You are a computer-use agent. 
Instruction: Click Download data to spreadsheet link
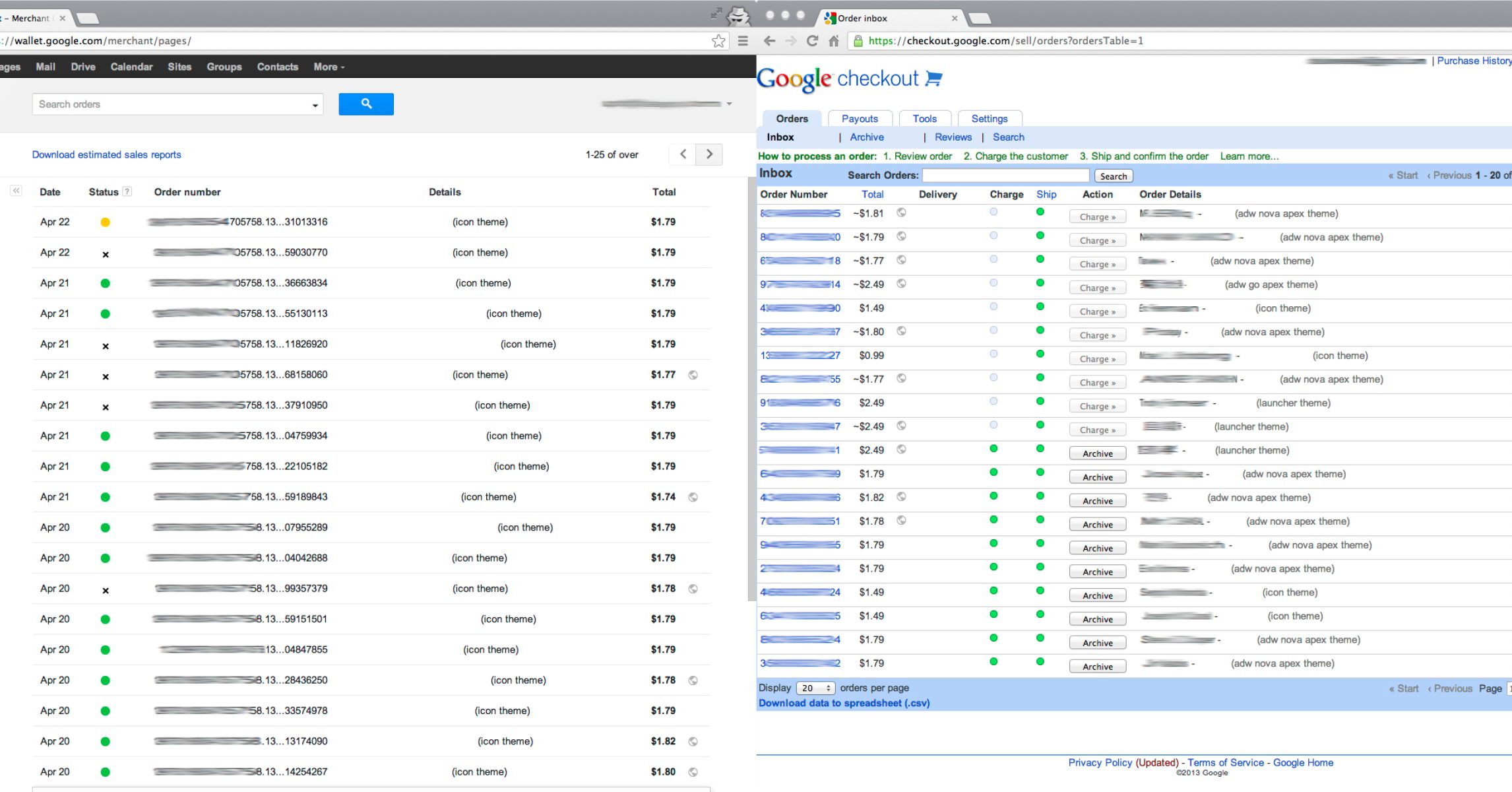tap(844, 704)
